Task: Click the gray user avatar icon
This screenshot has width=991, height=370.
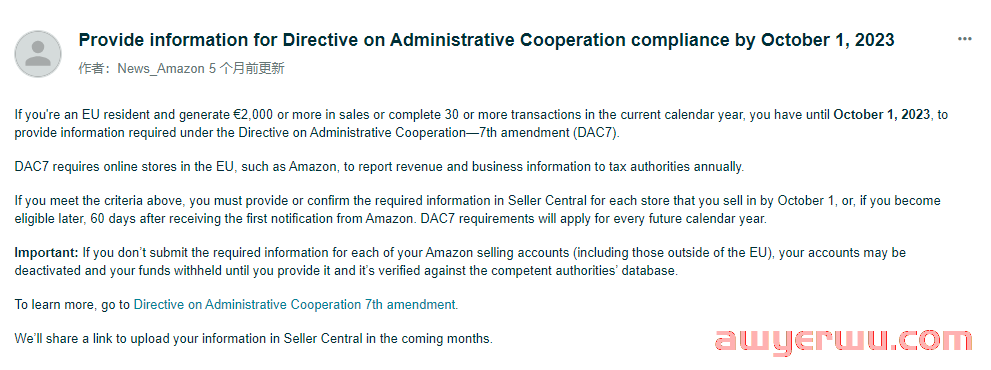Action: tap(38, 54)
